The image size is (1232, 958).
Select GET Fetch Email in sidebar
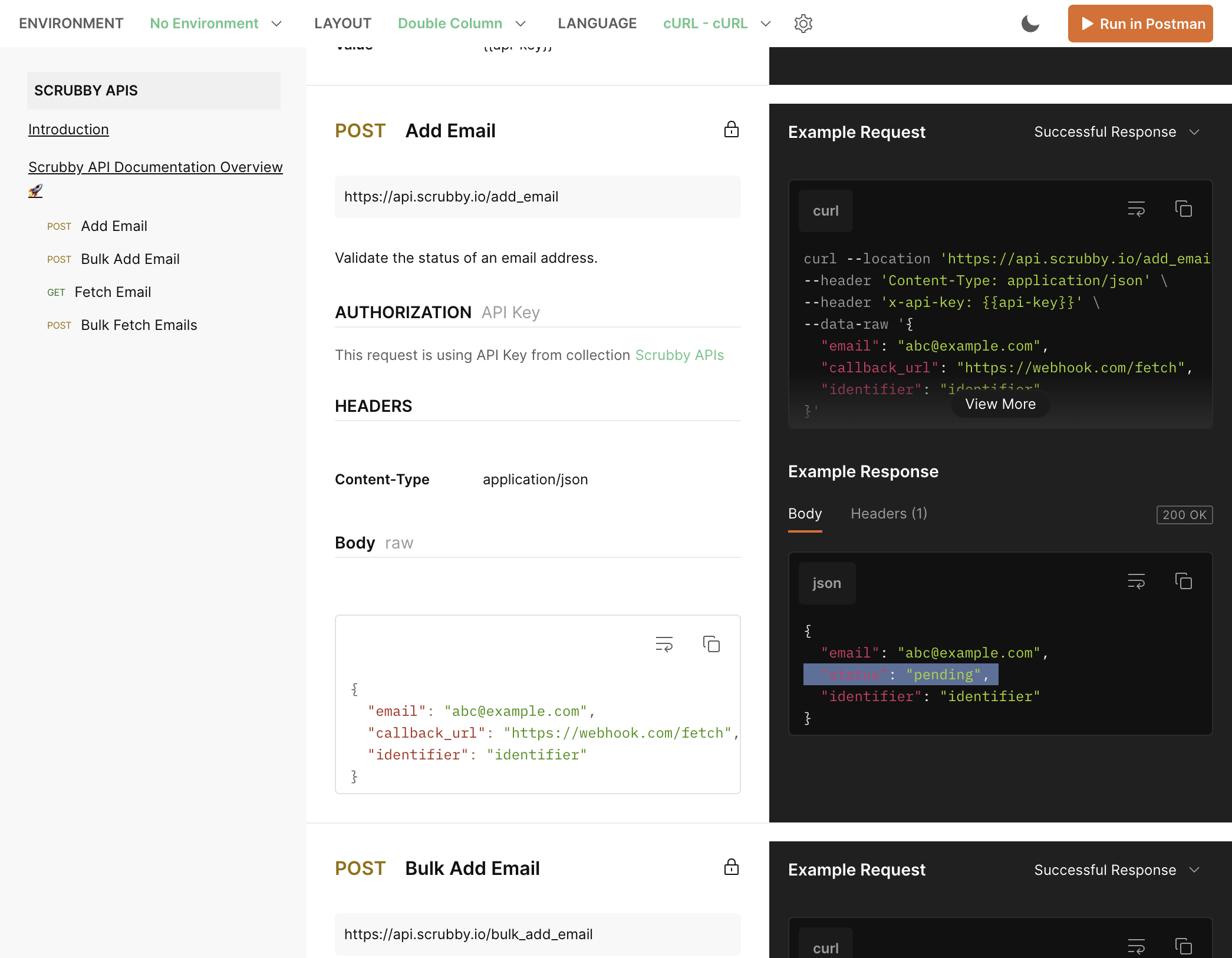(99, 292)
